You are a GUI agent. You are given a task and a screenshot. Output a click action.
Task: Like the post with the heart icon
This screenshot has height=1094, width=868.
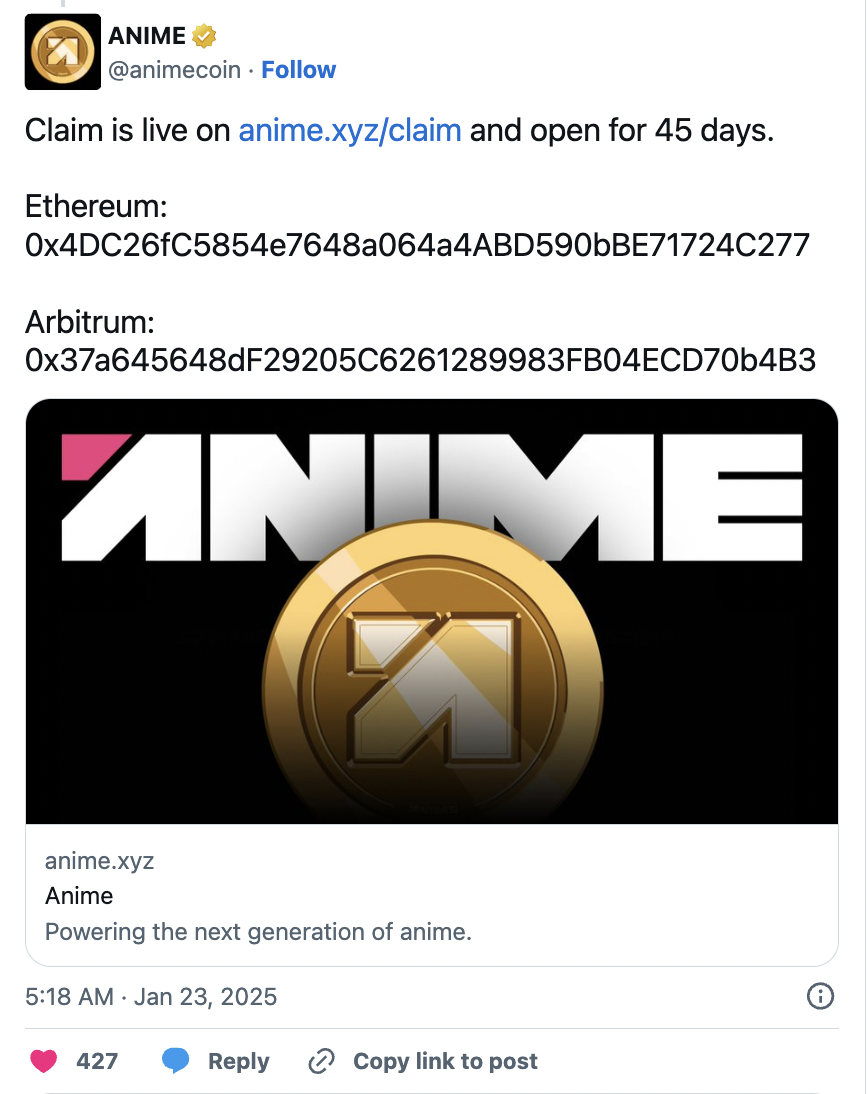pos(43,1061)
